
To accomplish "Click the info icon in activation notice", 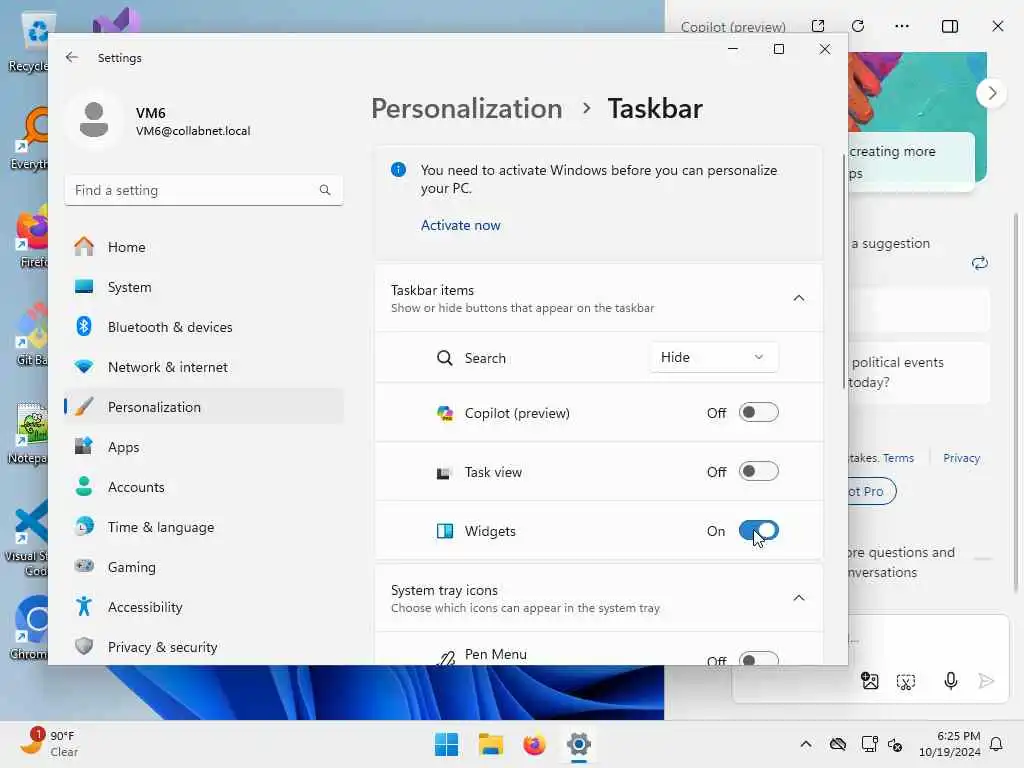I will pos(398,170).
